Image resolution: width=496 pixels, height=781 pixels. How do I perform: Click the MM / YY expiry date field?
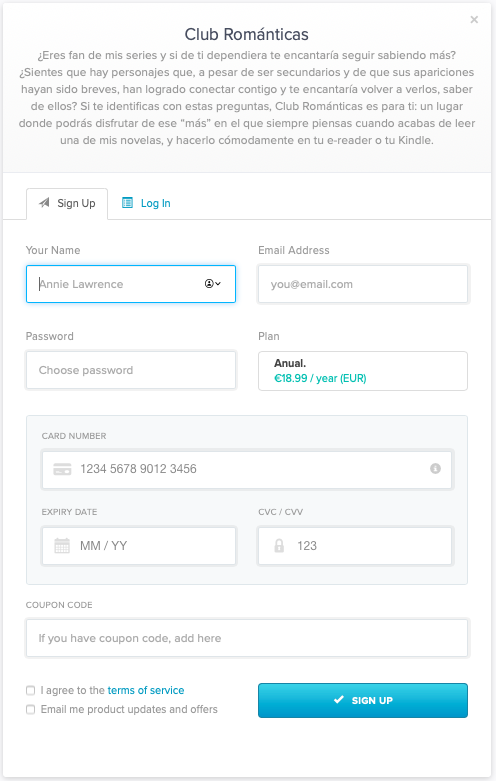[x=139, y=546]
